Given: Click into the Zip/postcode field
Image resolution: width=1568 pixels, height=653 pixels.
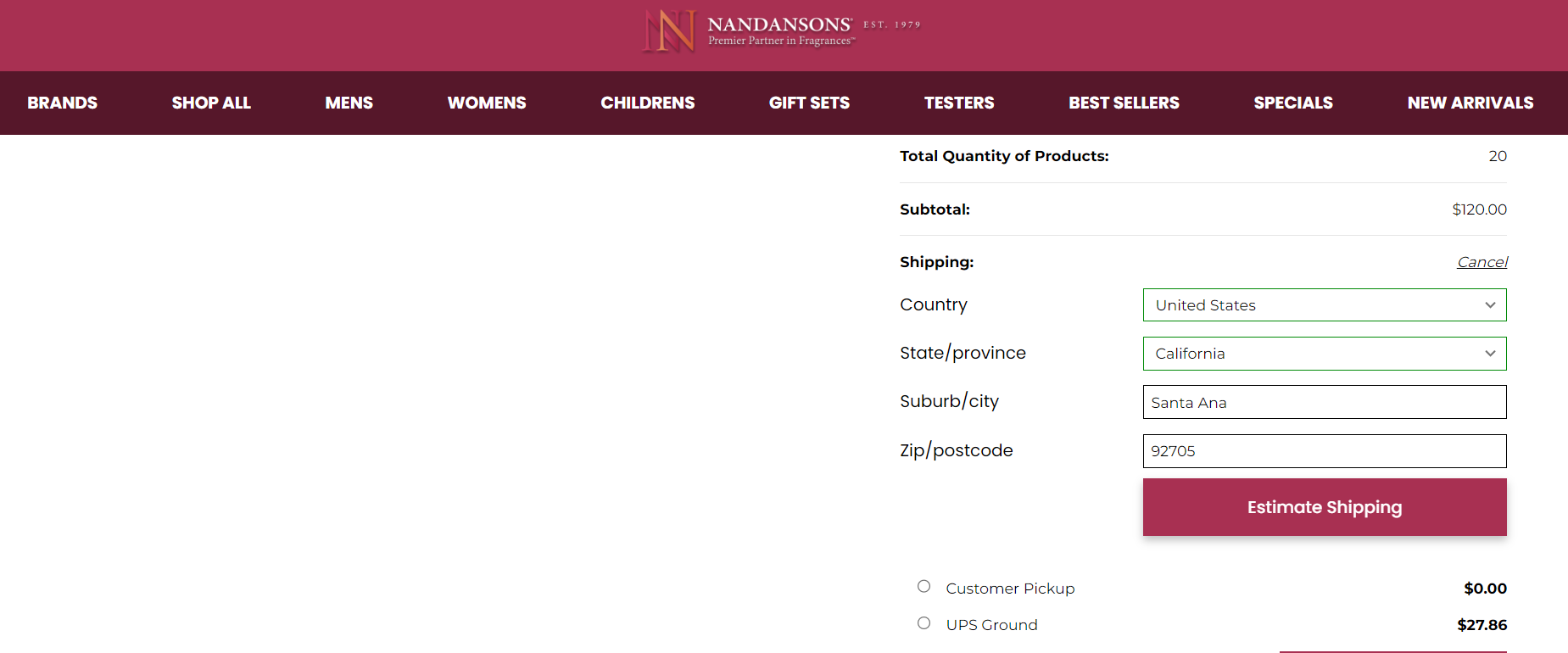Looking at the screenshot, I should click(x=1325, y=451).
